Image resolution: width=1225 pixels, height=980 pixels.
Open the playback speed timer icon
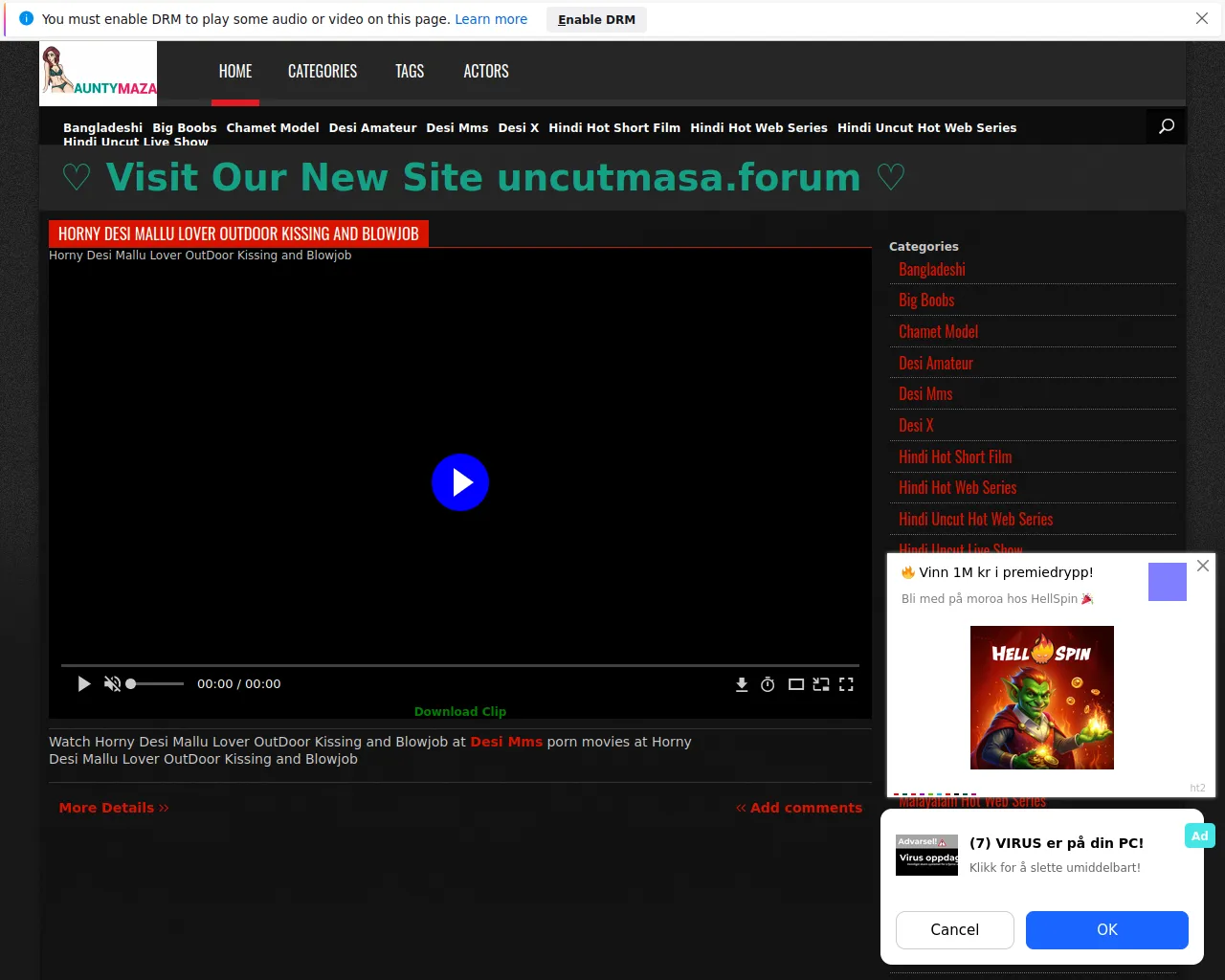[x=768, y=684]
